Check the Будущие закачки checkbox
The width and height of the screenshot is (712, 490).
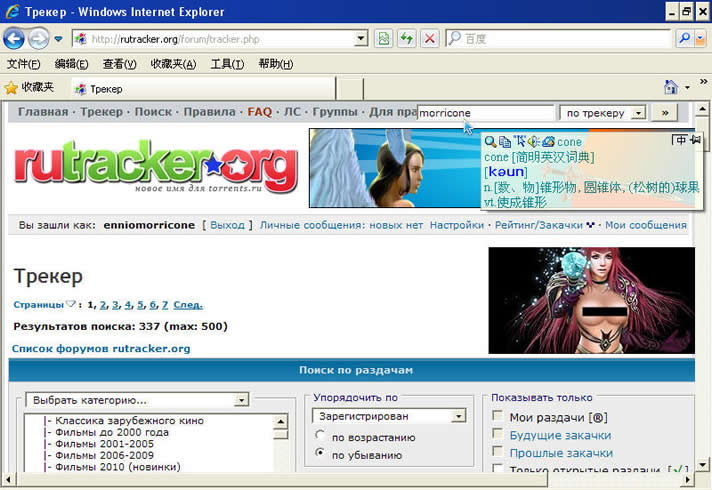click(x=498, y=434)
